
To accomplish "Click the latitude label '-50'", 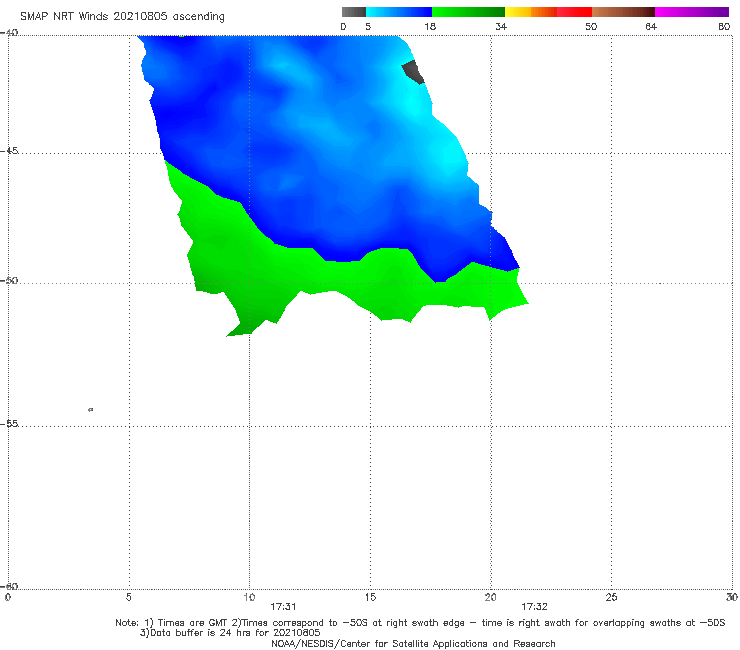I will 9,280.
